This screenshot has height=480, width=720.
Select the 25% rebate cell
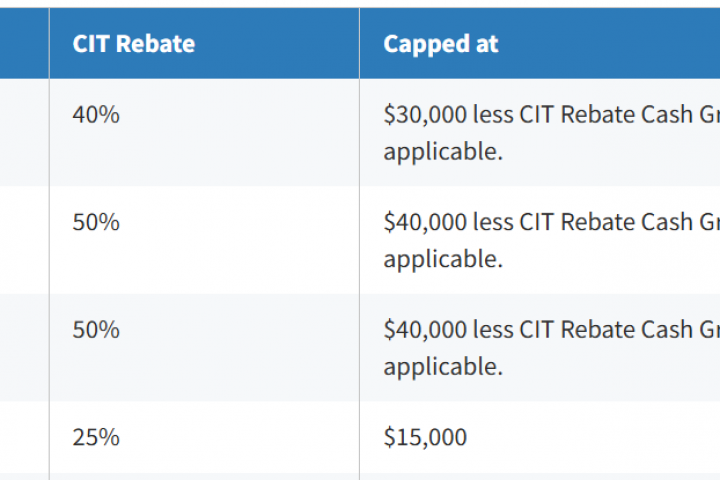click(96, 437)
